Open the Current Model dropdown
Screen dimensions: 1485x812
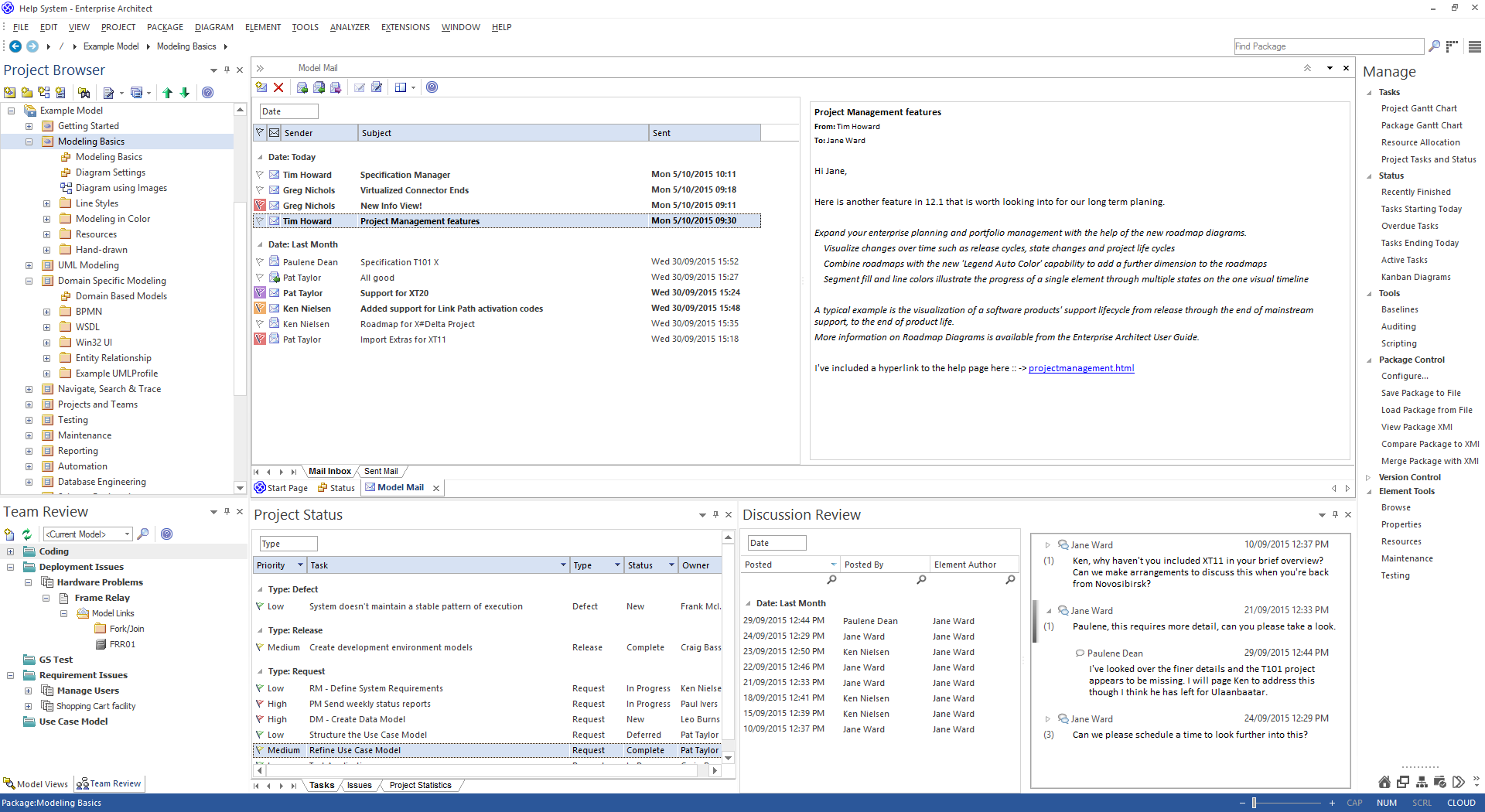[x=128, y=534]
